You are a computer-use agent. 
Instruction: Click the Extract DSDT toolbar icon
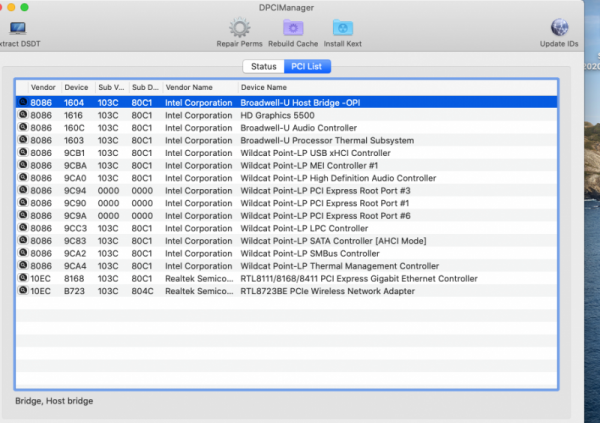coord(17,28)
